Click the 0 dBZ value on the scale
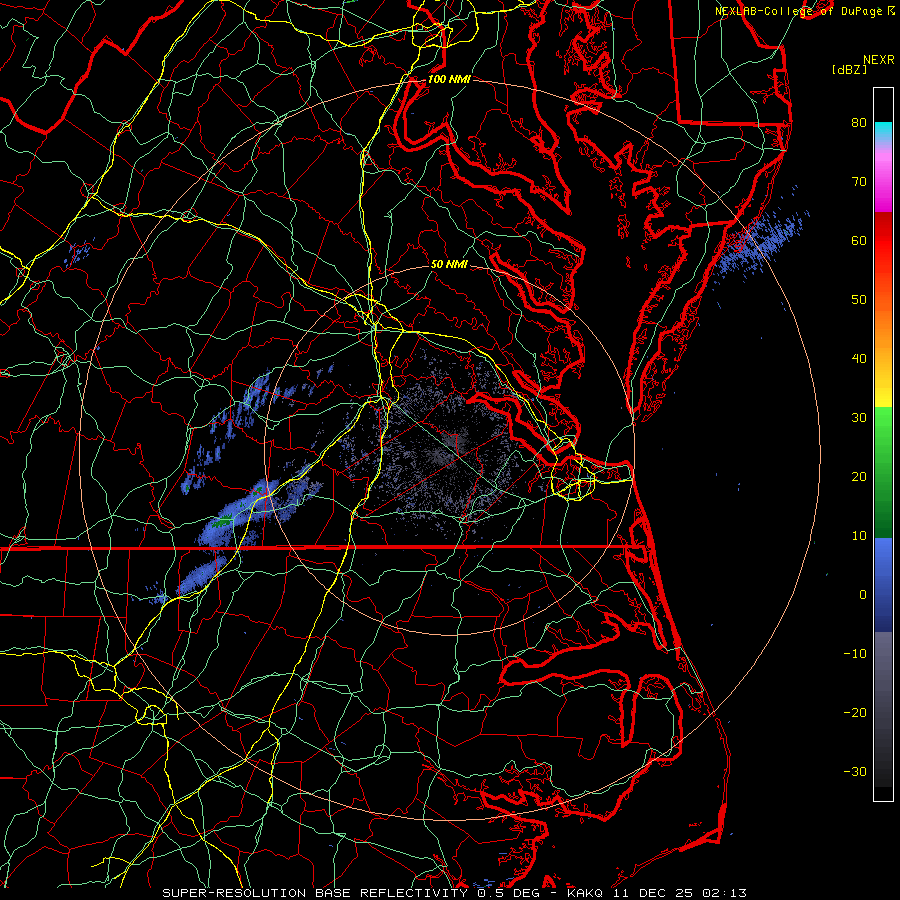 (x=863, y=595)
